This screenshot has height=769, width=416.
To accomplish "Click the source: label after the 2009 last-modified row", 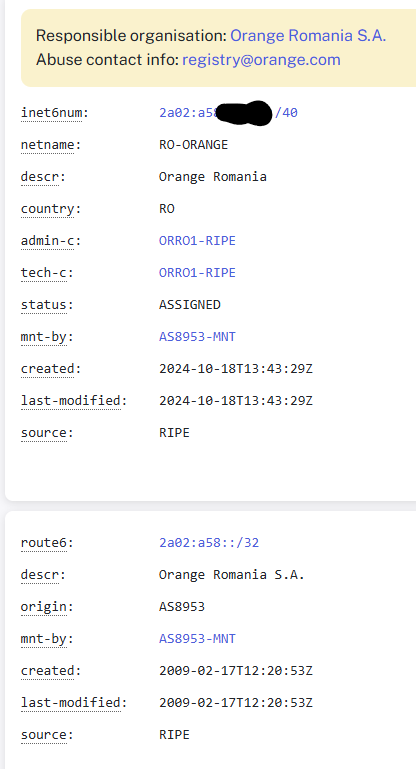I will tap(47, 735).
